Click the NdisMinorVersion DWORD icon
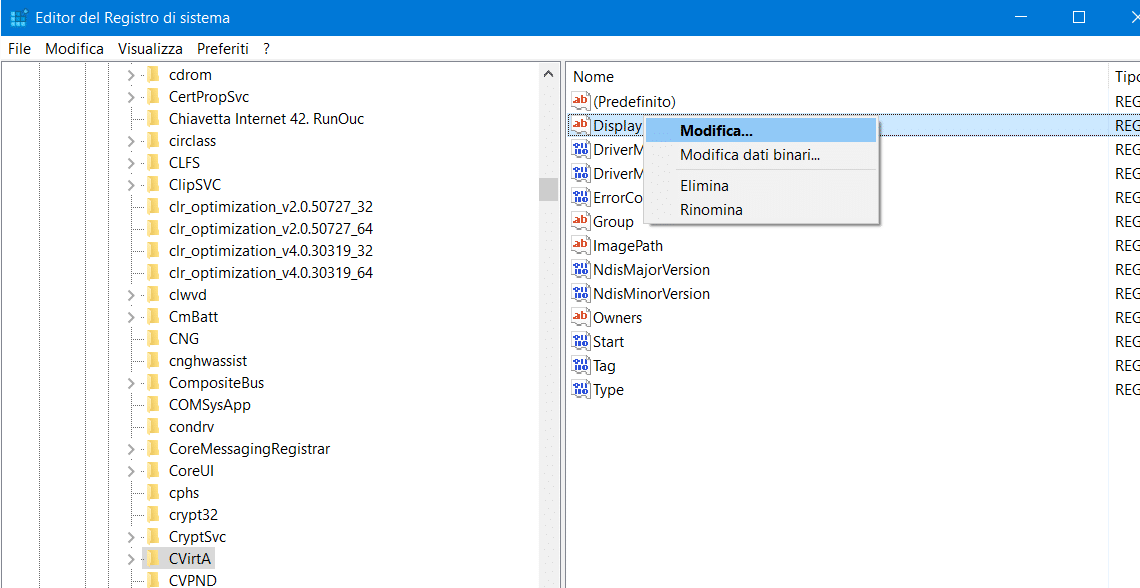1140x588 pixels. [581, 293]
